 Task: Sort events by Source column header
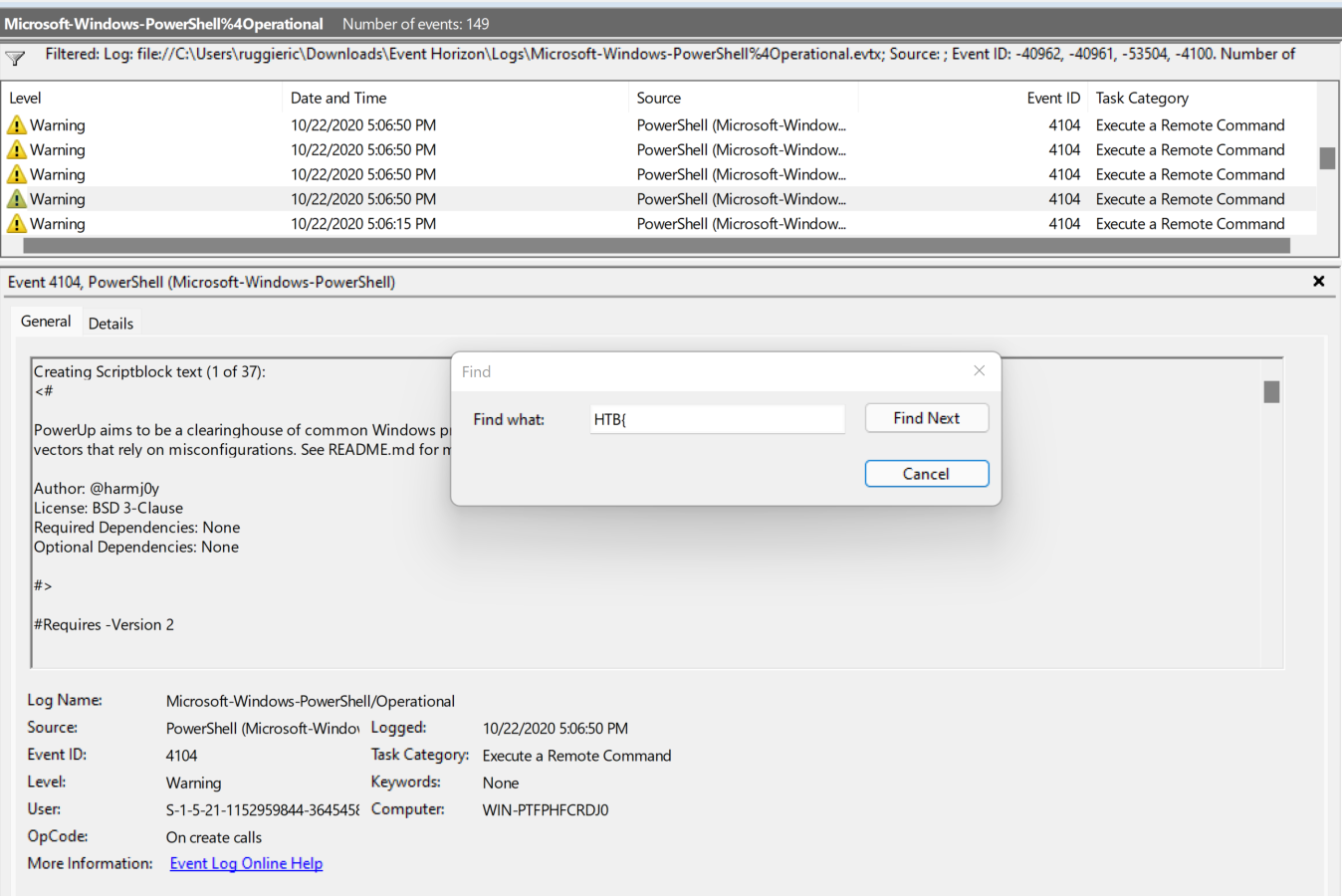coord(659,98)
